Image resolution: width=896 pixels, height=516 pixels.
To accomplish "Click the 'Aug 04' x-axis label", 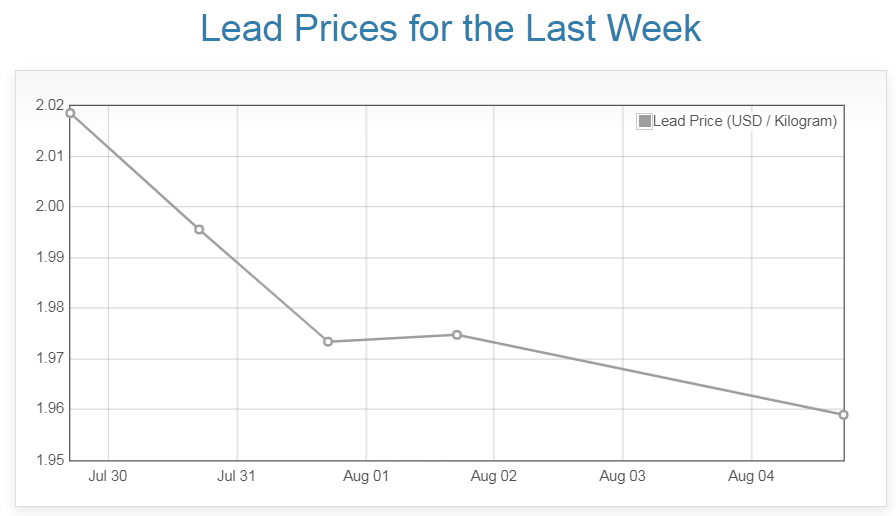I will (752, 477).
